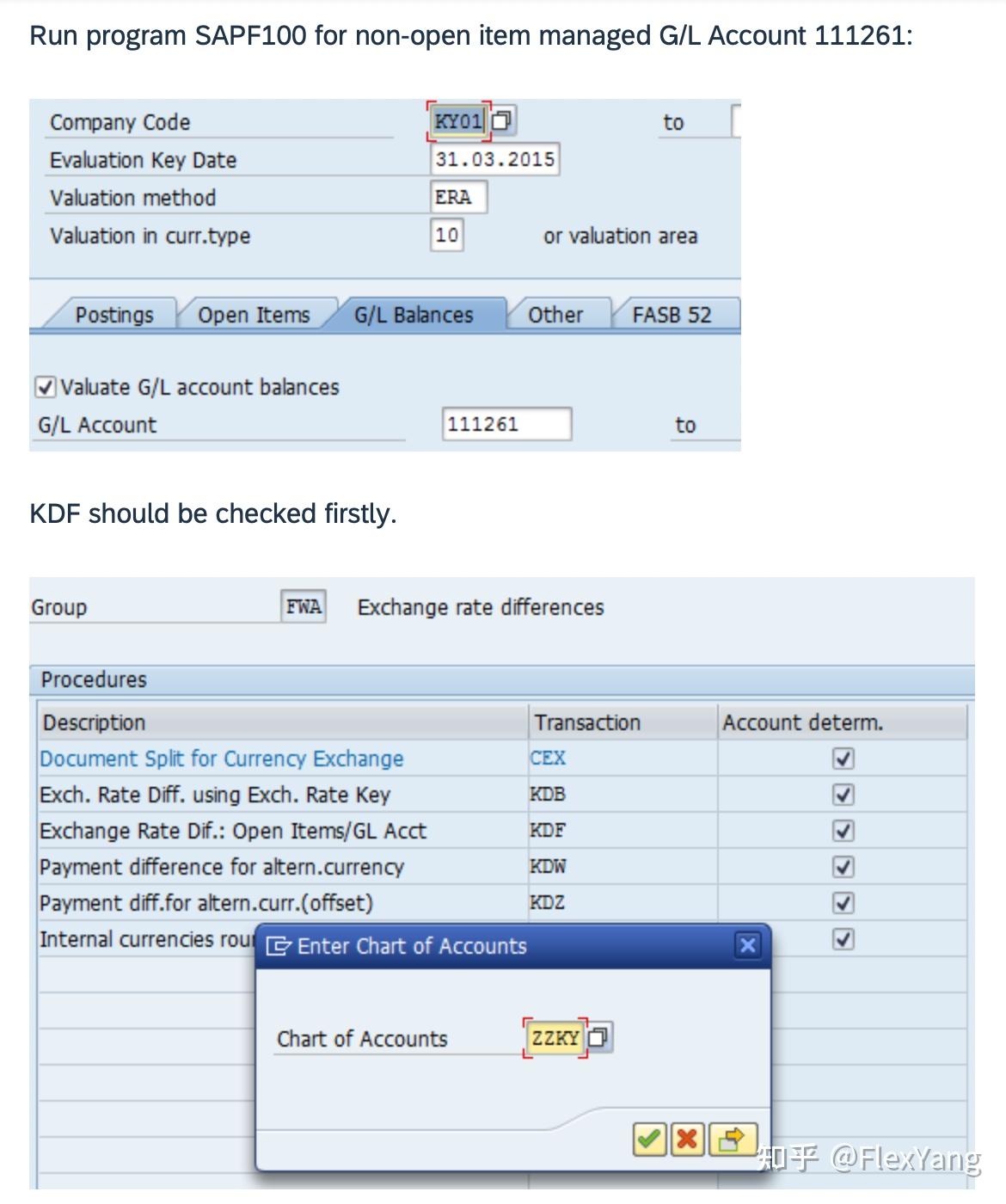The image size is (1006, 1204).
Task: Close the Enter Chart of Accounts dialog
Action: point(747,946)
